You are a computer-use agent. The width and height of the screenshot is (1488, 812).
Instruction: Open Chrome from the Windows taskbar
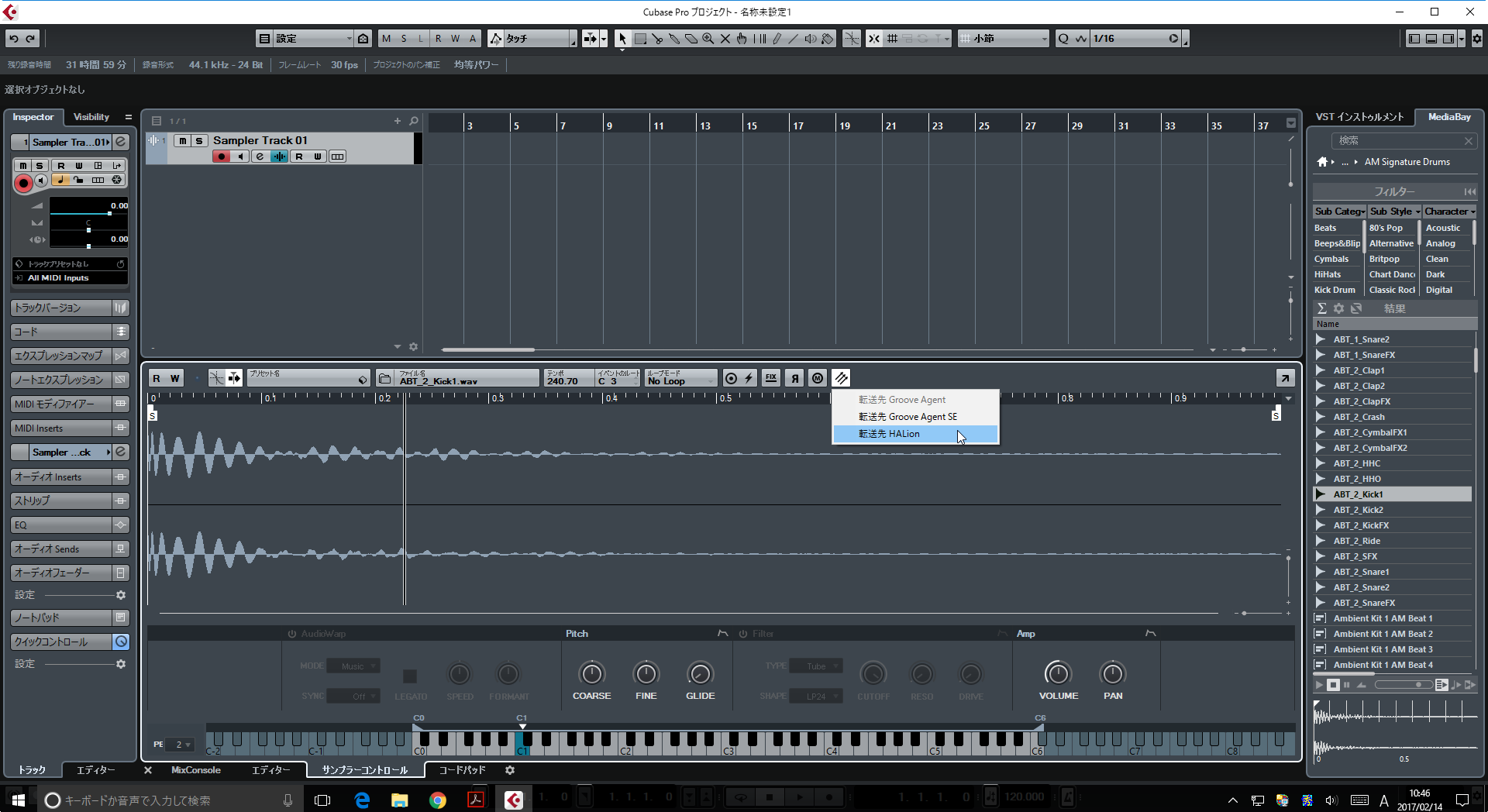click(x=438, y=800)
